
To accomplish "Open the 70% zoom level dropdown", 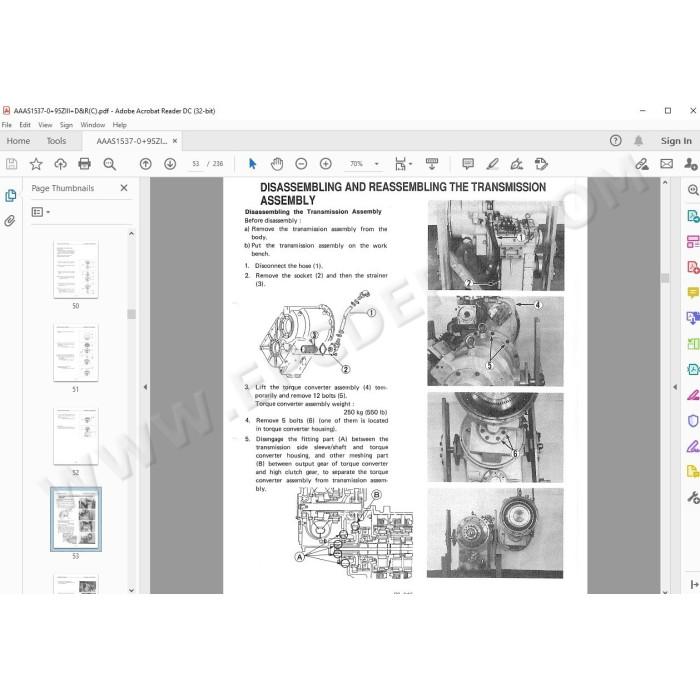I will [x=376, y=164].
